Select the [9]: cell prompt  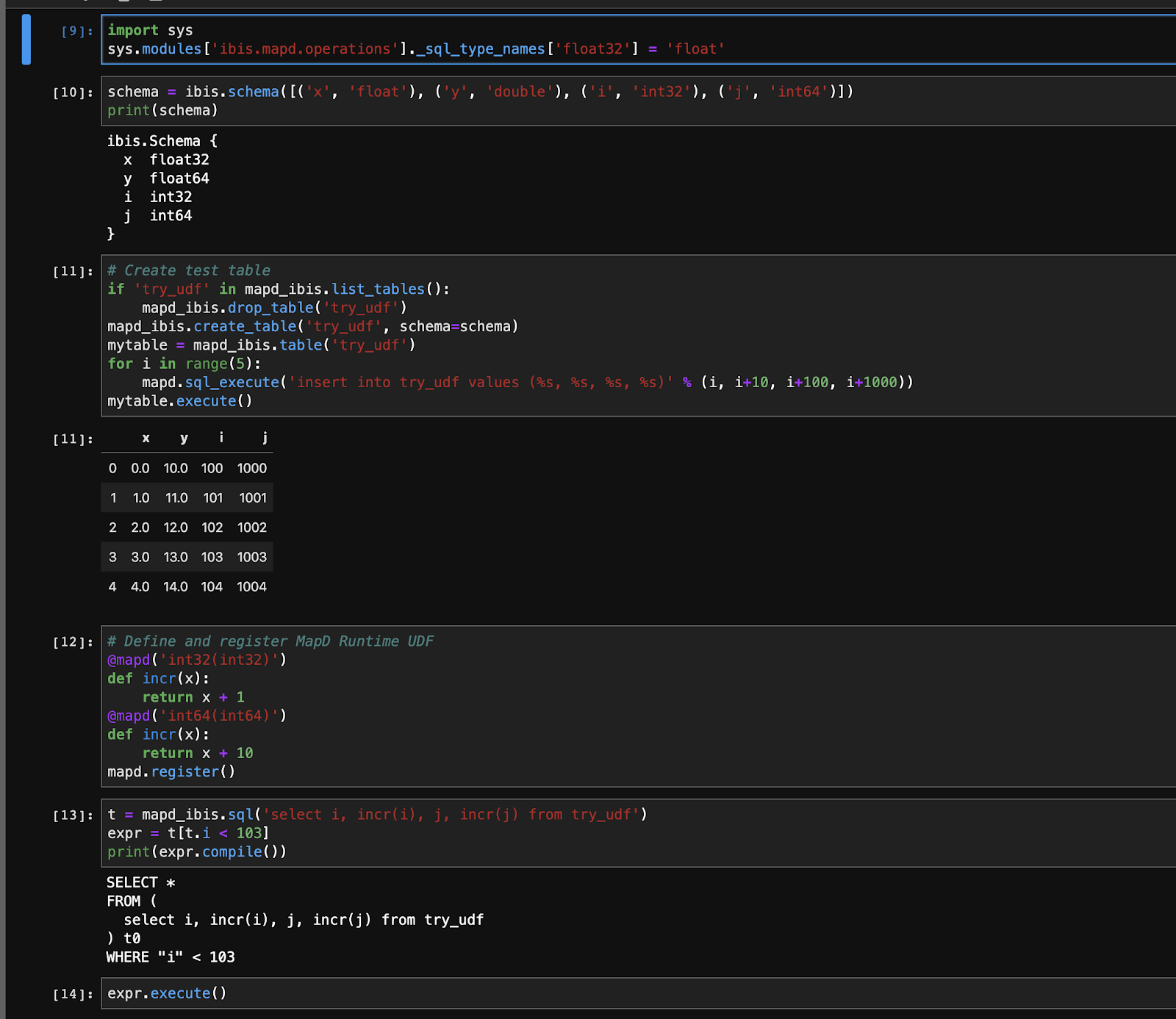[77, 31]
